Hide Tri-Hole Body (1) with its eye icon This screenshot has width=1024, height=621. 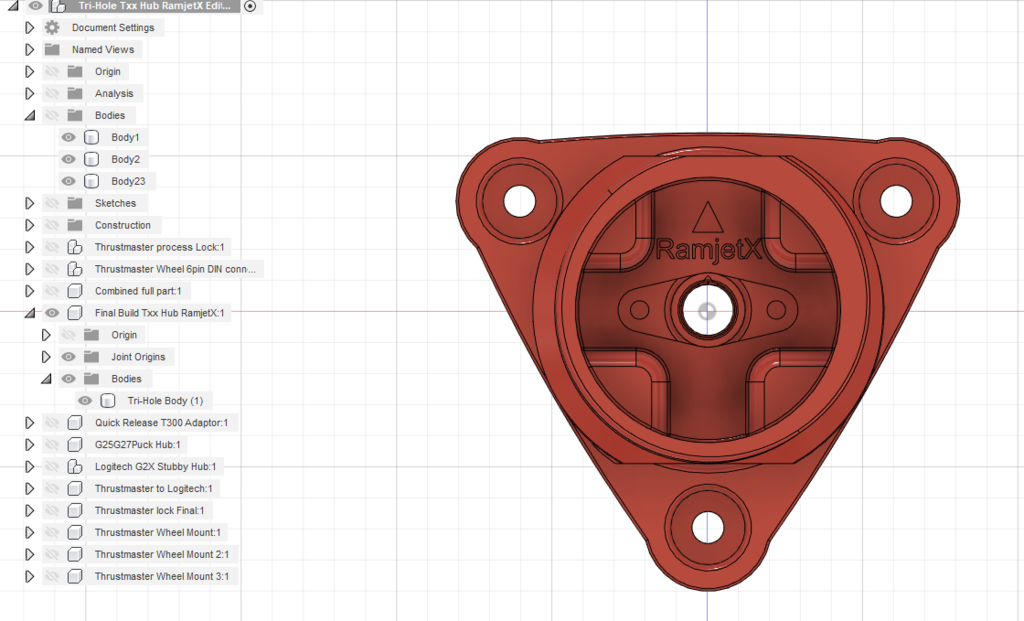[85, 400]
